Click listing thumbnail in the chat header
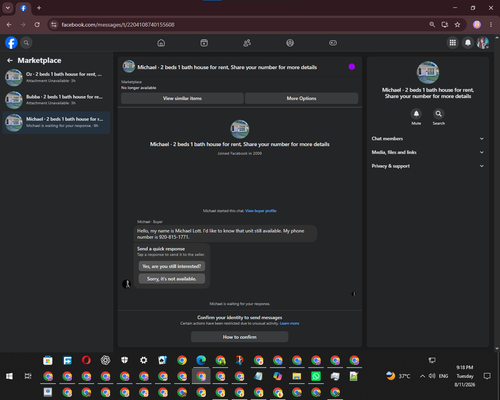This screenshot has height=400, width=500. click(x=129, y=67)
